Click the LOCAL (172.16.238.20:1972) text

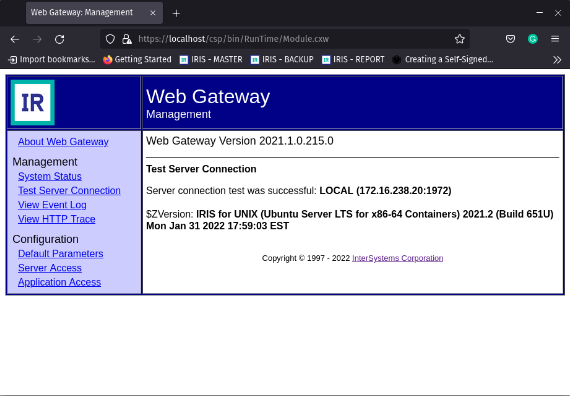pyautogui.click(x=385, y=191)
